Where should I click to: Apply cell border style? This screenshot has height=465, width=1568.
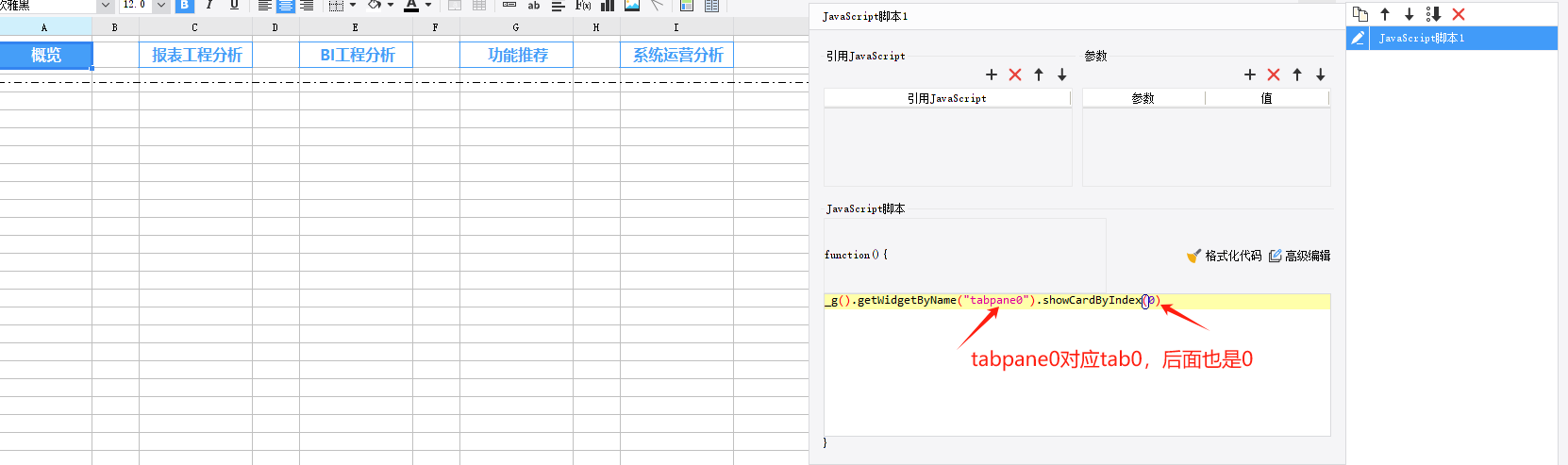coord(336,5)
